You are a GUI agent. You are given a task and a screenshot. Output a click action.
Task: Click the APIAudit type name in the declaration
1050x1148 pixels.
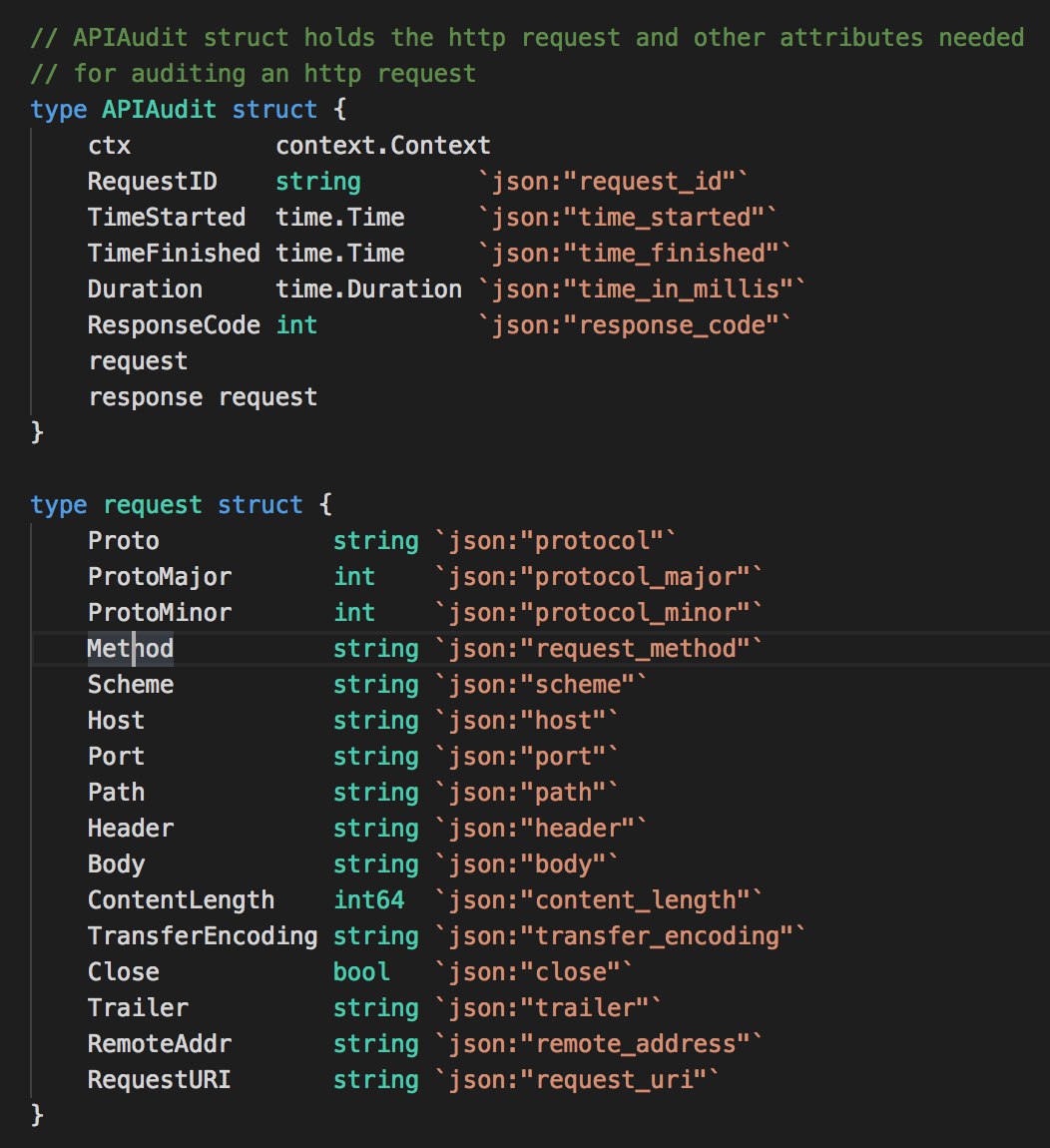tap(159, 110)
